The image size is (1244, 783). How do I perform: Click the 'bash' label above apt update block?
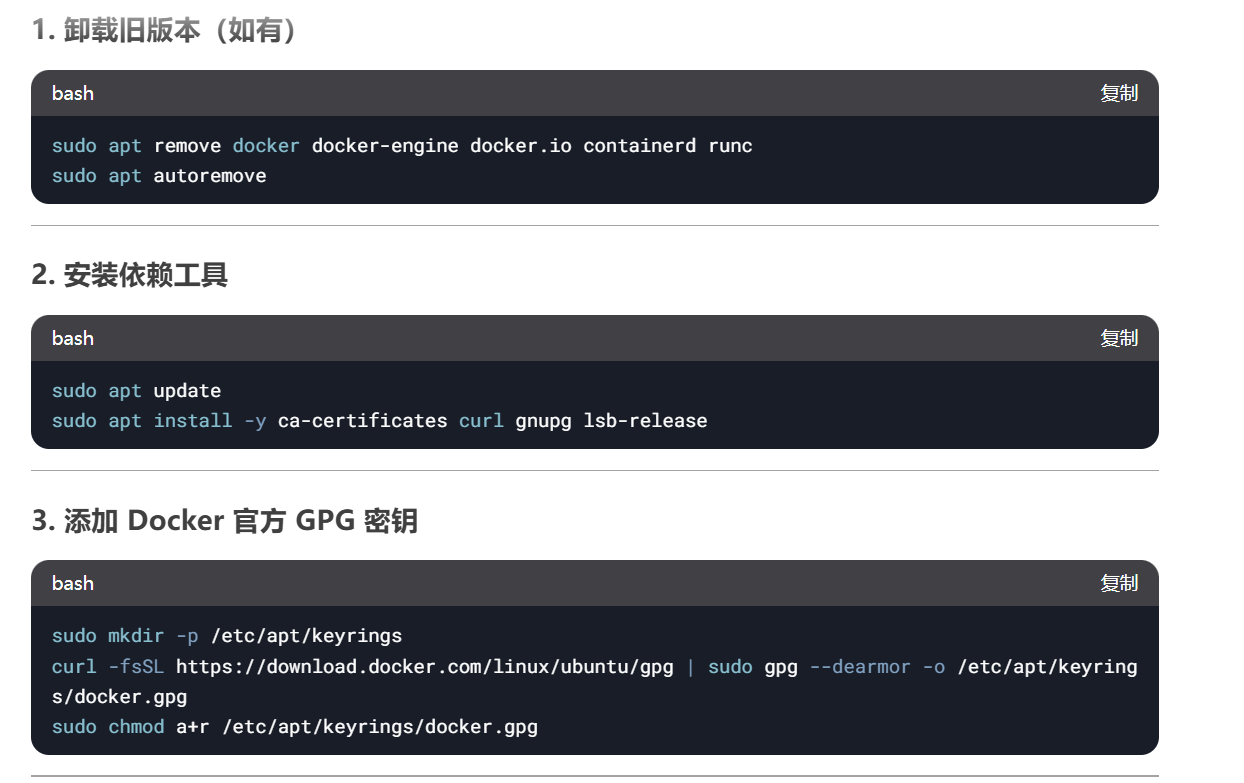pos(73,338)
